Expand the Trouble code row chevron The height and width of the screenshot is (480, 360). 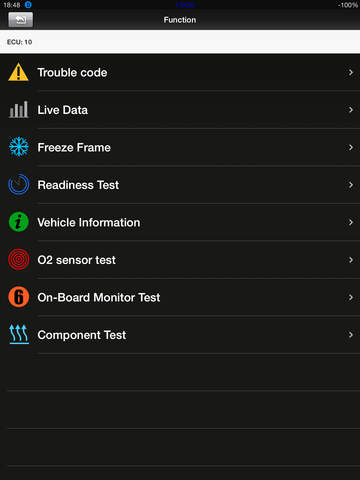351,72
